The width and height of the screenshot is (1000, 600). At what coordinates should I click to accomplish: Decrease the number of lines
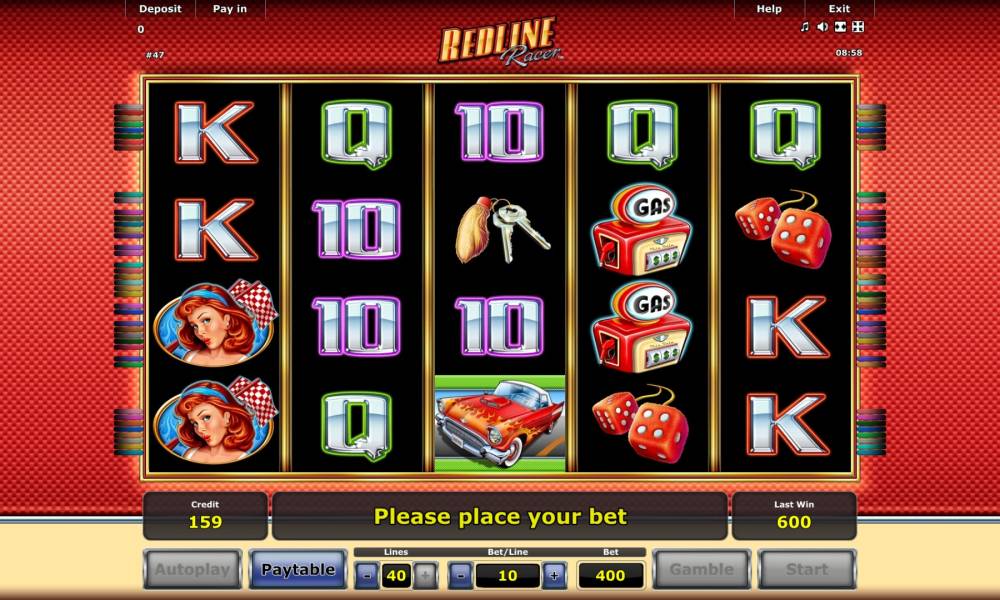(x=367, y=576)
